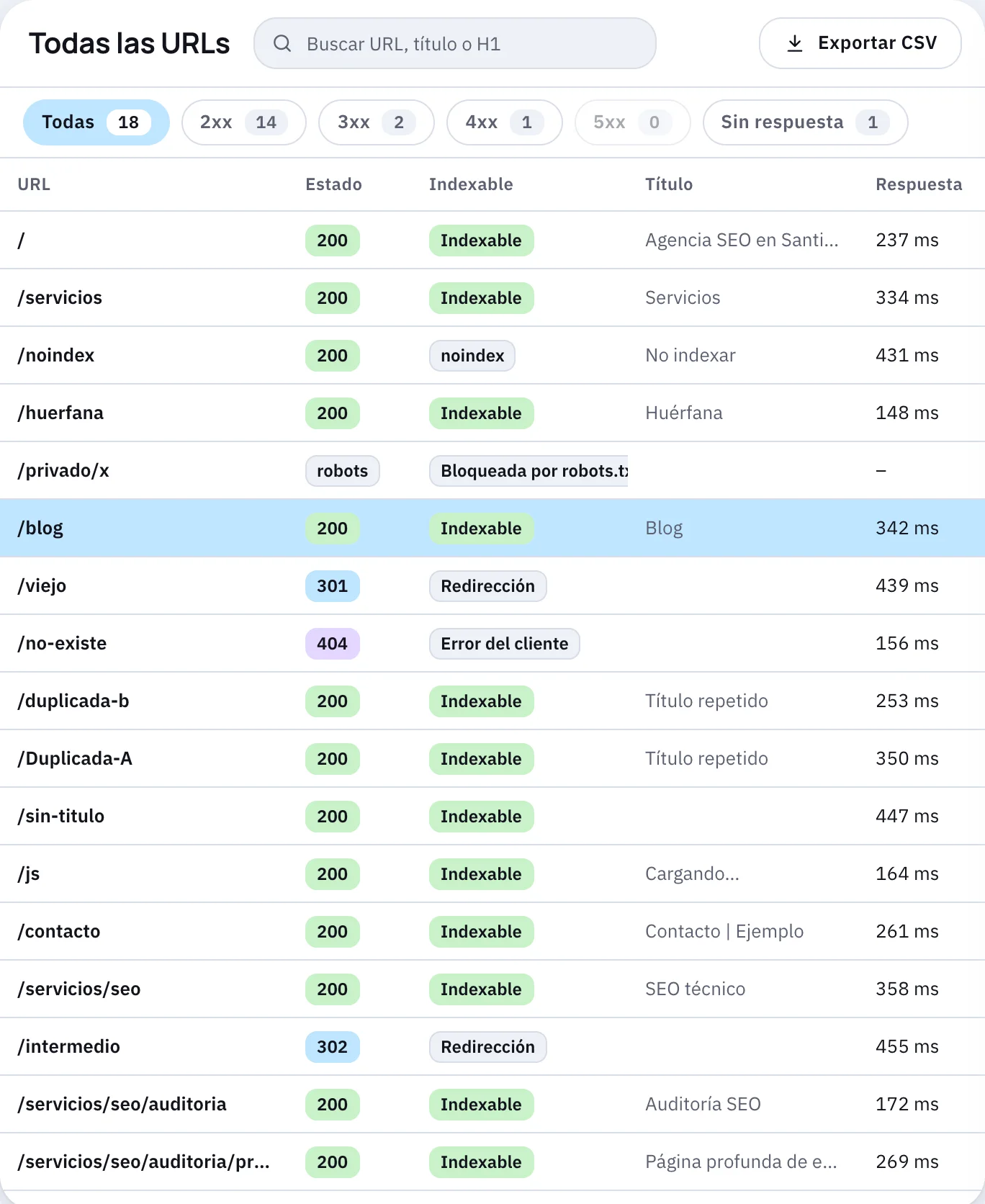Click the /duplicada-b URL
This screenshot has width=985, height=1204.
(73, 701)
